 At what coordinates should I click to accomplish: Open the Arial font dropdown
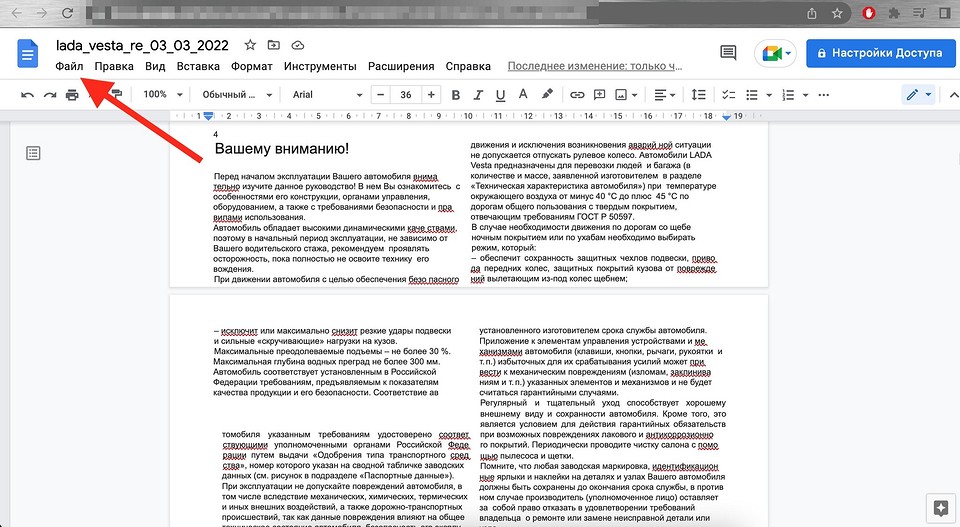322,95
